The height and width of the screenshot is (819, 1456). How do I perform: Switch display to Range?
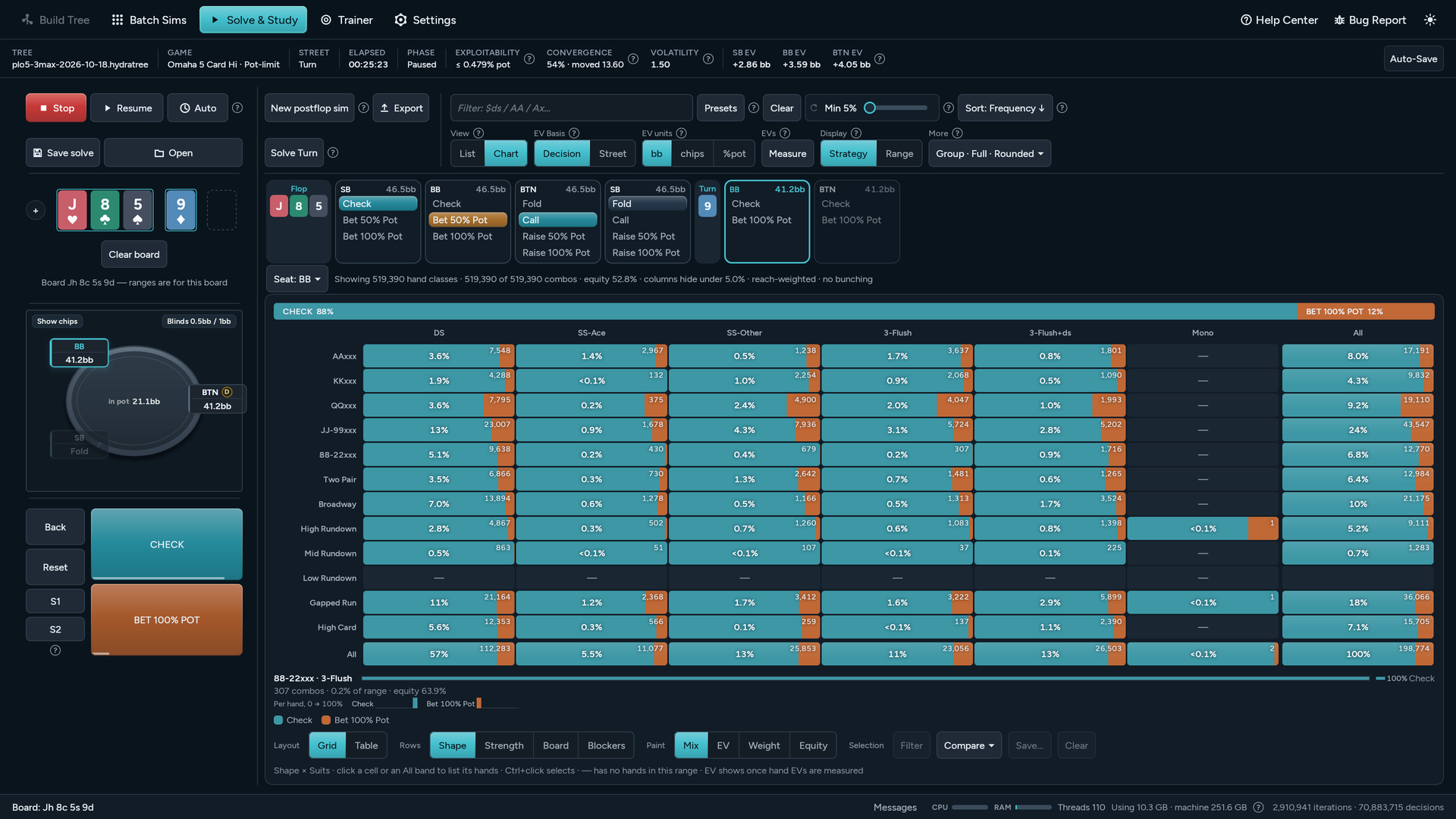899,154
